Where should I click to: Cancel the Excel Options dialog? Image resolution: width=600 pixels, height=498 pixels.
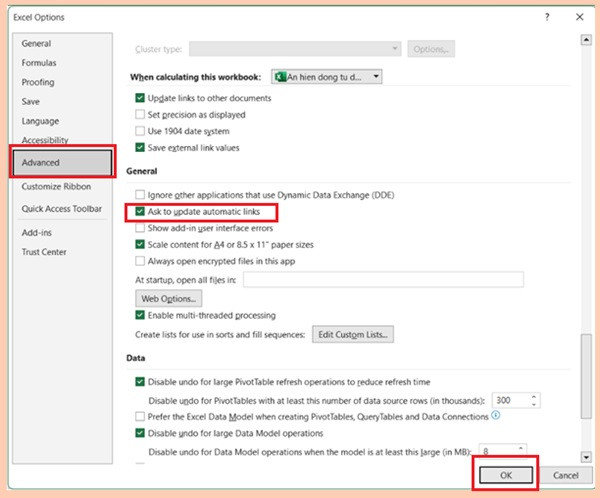[x=566, y=475]
